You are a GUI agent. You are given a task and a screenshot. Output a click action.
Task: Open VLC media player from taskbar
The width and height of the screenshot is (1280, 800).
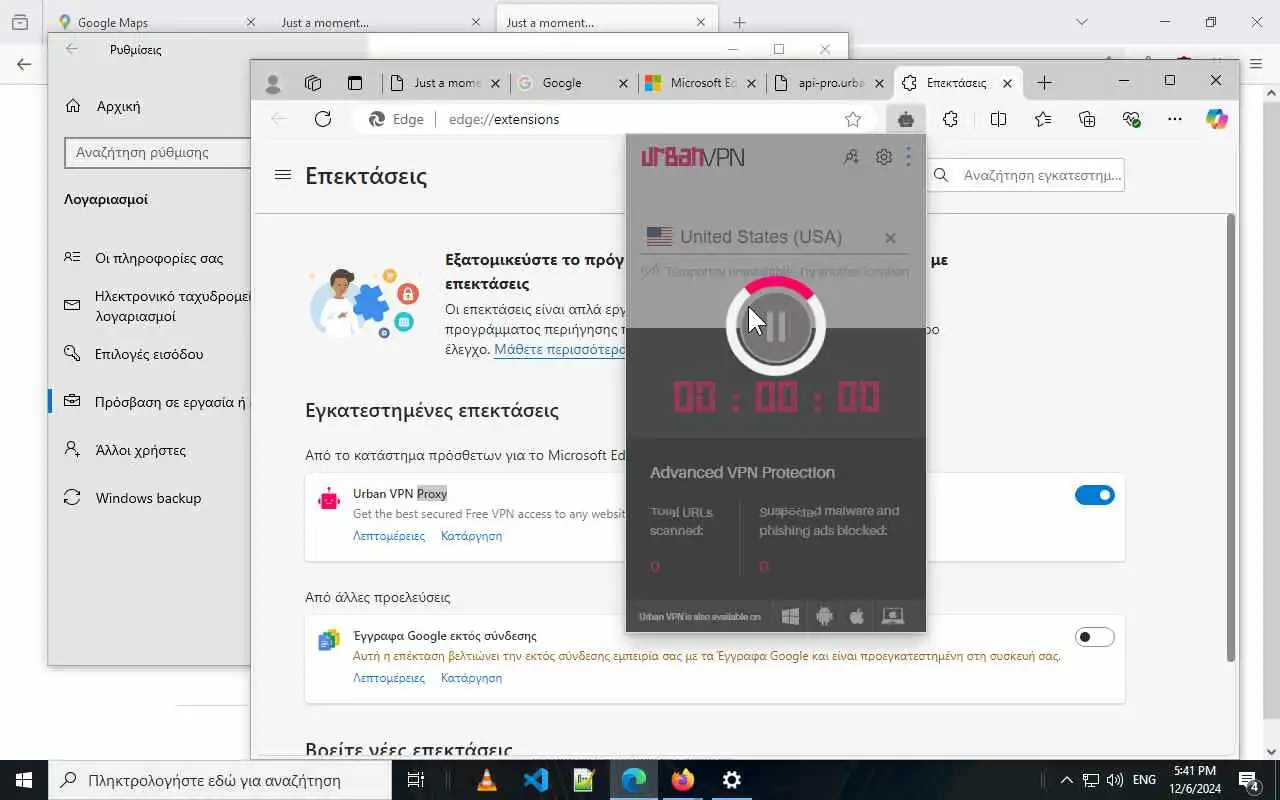(487, 780)
